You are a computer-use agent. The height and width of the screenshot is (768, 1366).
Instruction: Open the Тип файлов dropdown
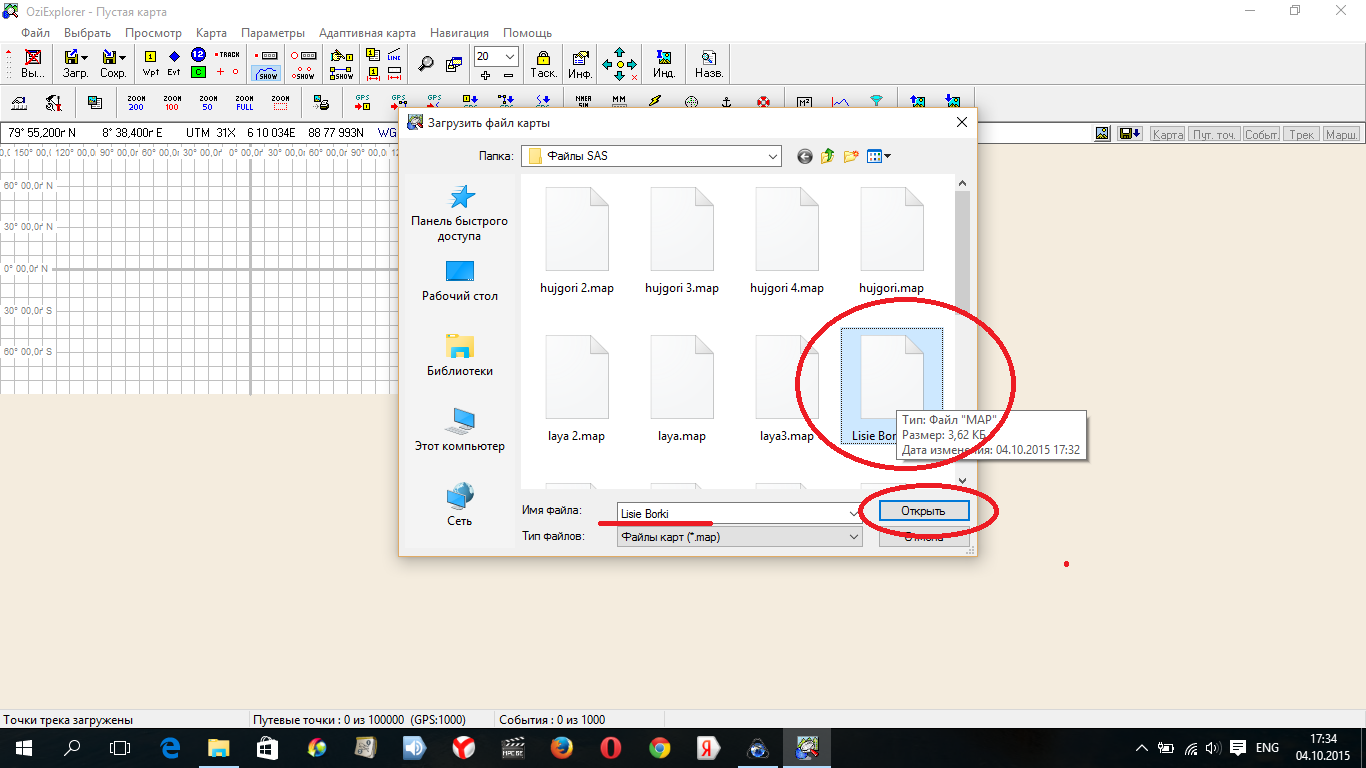854,537
